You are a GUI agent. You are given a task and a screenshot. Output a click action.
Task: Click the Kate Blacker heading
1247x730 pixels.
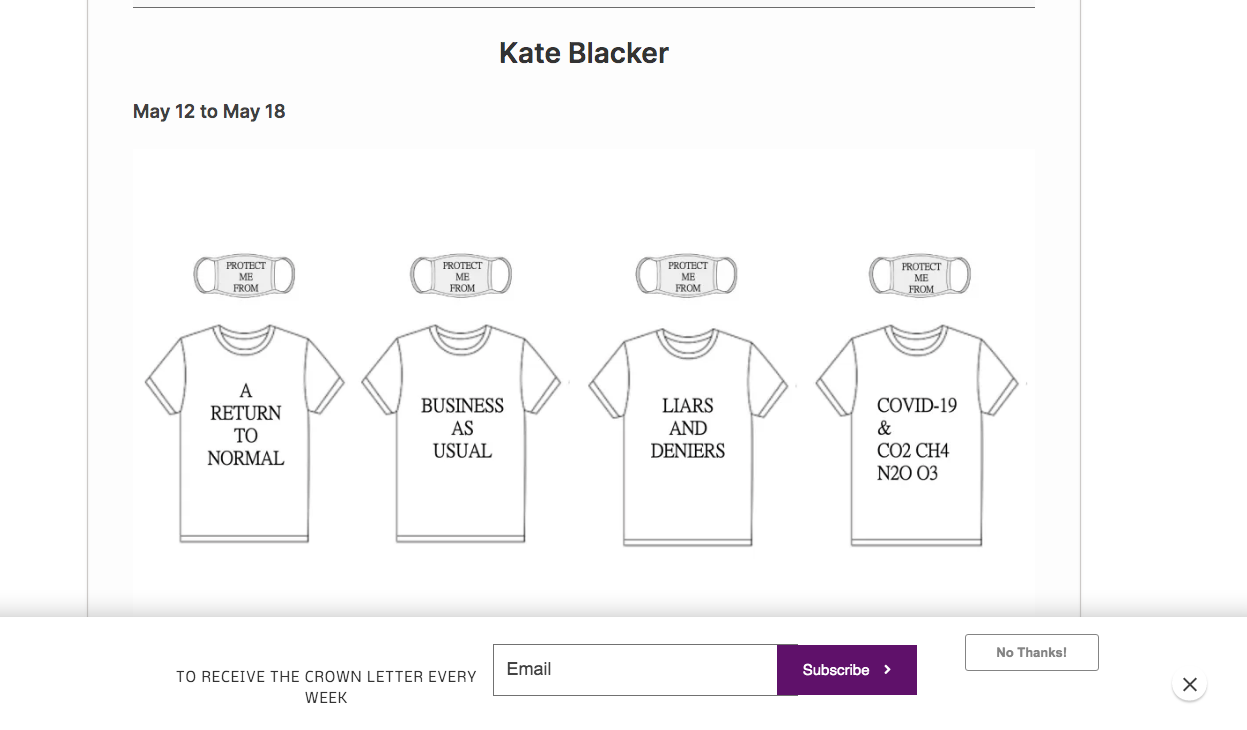584,53
